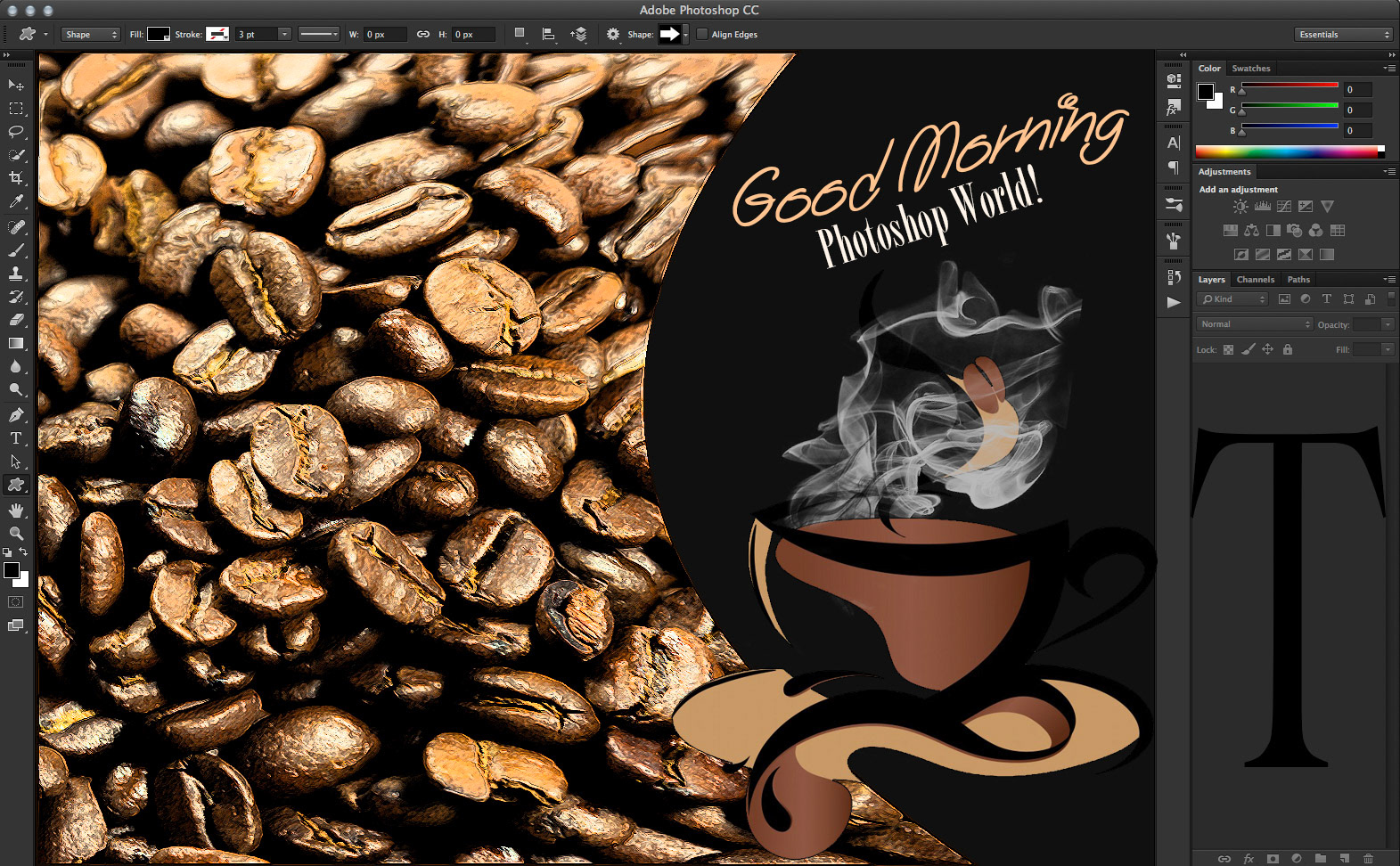This screenshot has width=1400, height=866.
Task: Select the Horizontal Type tool
Action: (x=15, y=438)
